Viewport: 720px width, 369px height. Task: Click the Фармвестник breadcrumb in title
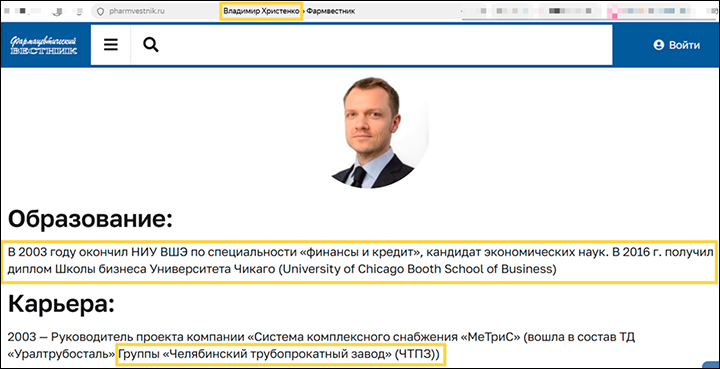(x=331, y=11)
